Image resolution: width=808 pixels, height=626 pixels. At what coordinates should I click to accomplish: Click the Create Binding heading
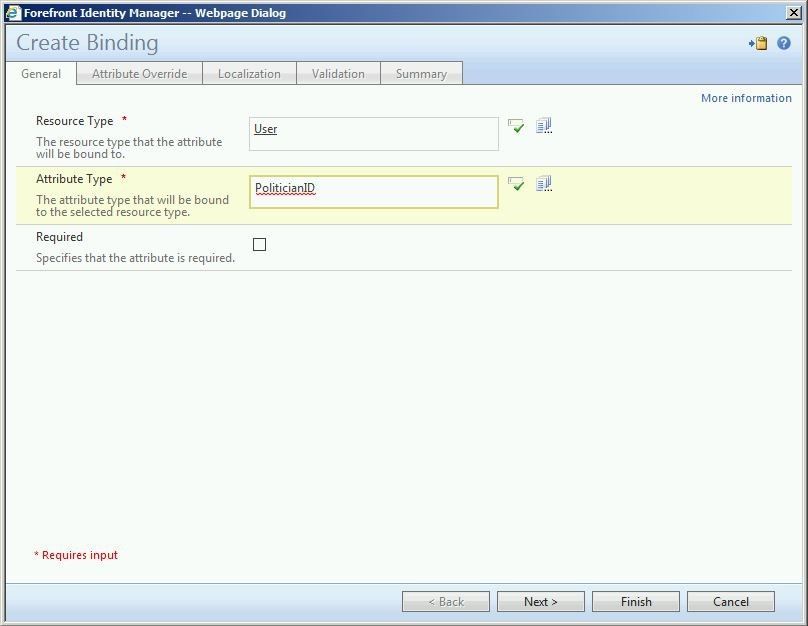(87, 43)
